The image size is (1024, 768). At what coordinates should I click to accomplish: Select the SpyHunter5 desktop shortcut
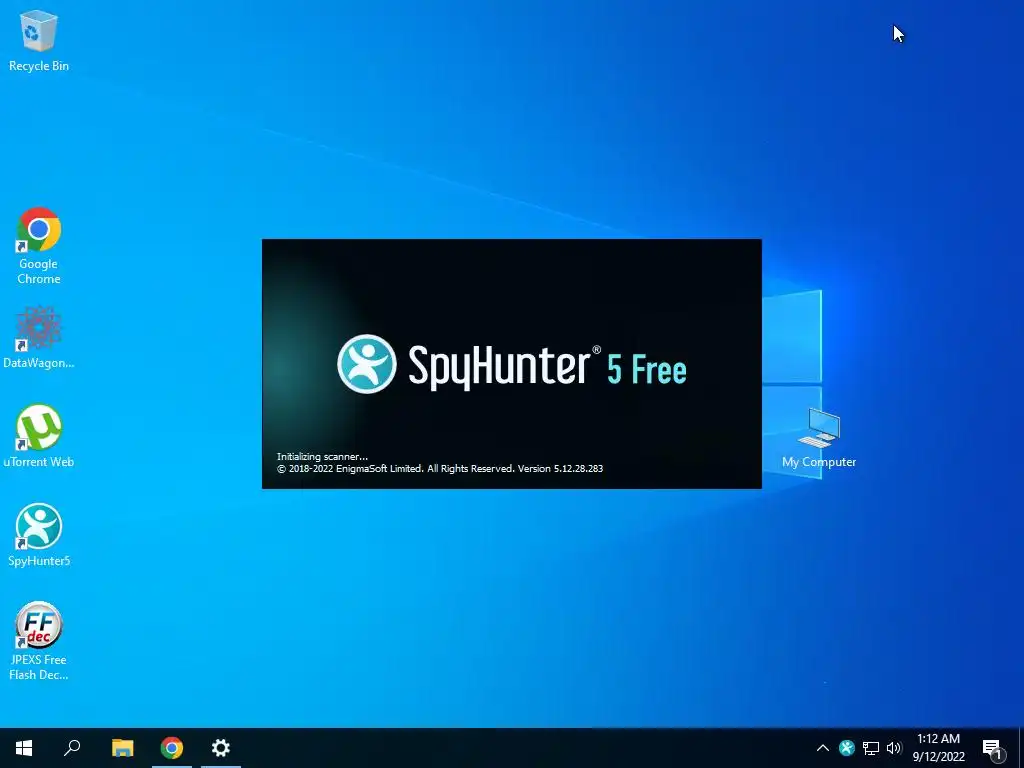point(39,535)
